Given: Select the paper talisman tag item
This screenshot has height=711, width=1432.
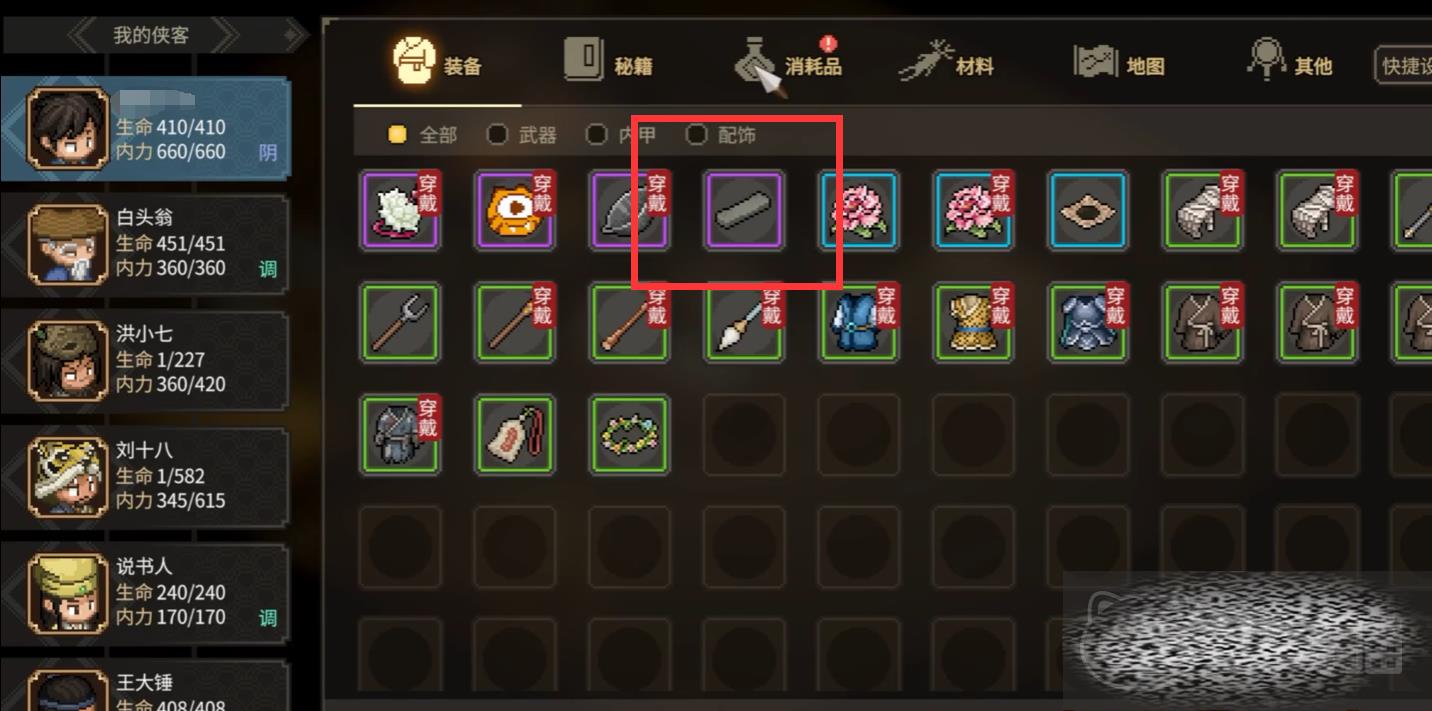Looking at the screenshot, I should tap(515, 434).
